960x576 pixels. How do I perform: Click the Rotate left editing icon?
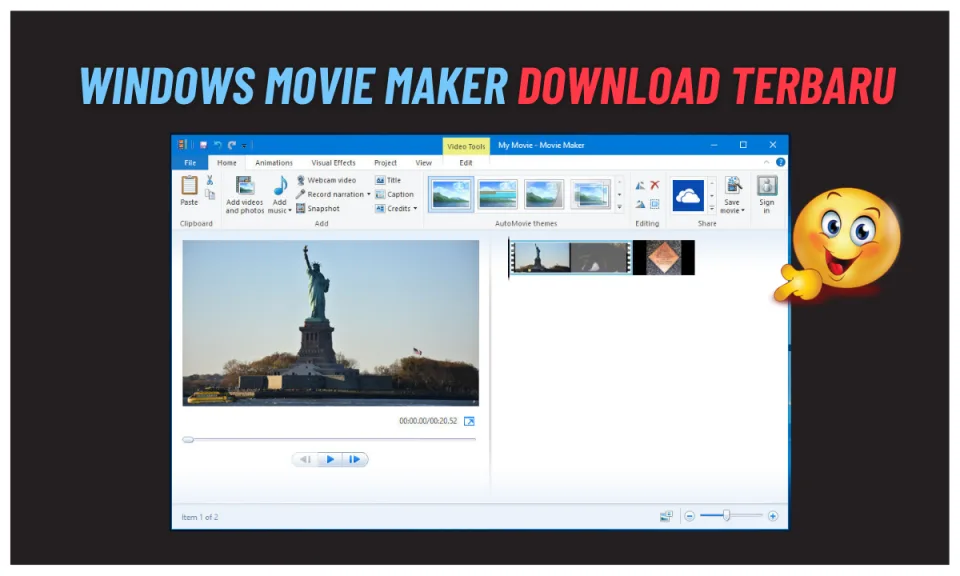640,185
